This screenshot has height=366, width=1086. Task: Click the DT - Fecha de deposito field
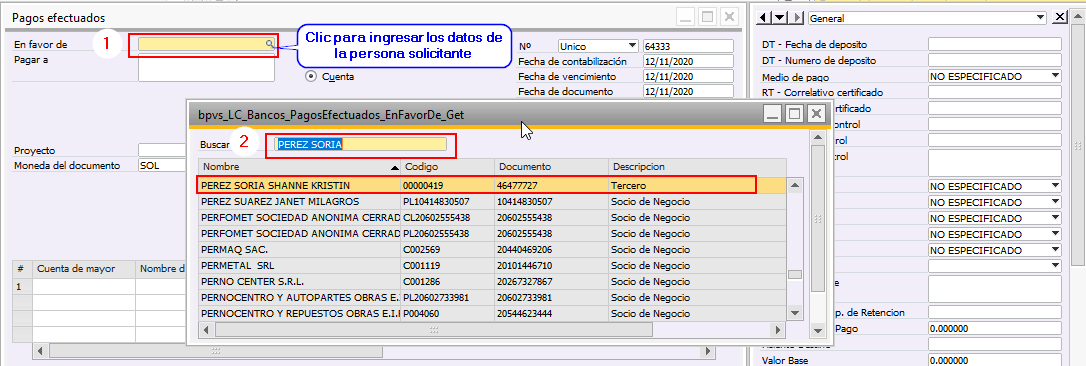(x=995, y=44)
